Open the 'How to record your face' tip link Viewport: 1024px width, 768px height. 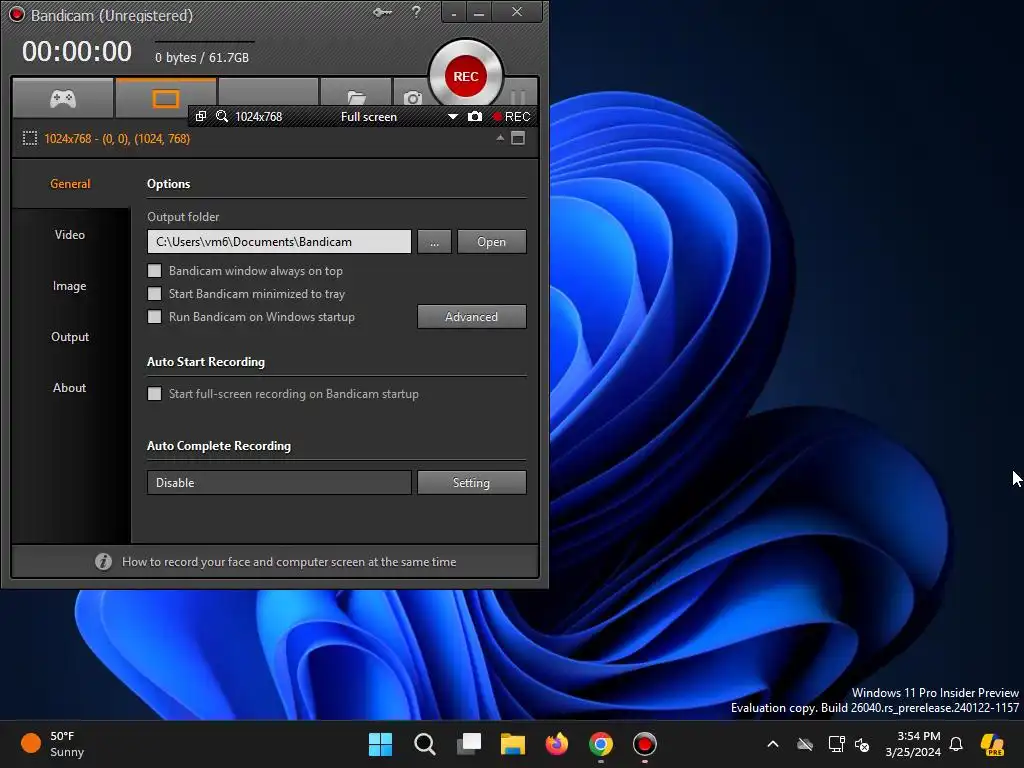pyautogui.click(x=289, y=562)
